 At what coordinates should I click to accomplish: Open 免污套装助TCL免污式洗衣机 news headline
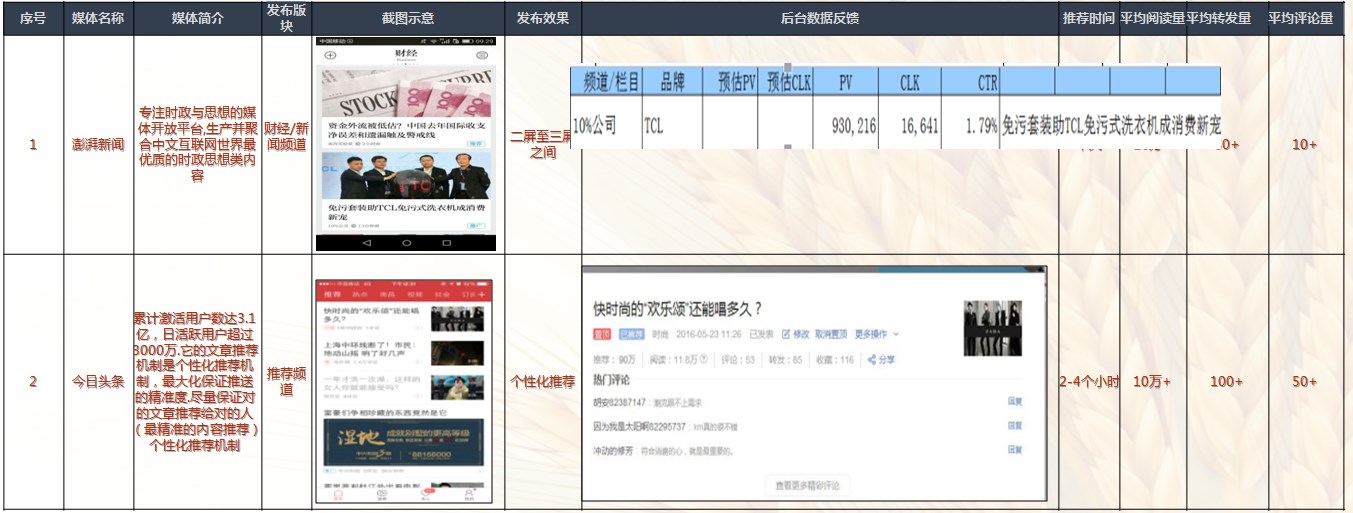[406, 211]
